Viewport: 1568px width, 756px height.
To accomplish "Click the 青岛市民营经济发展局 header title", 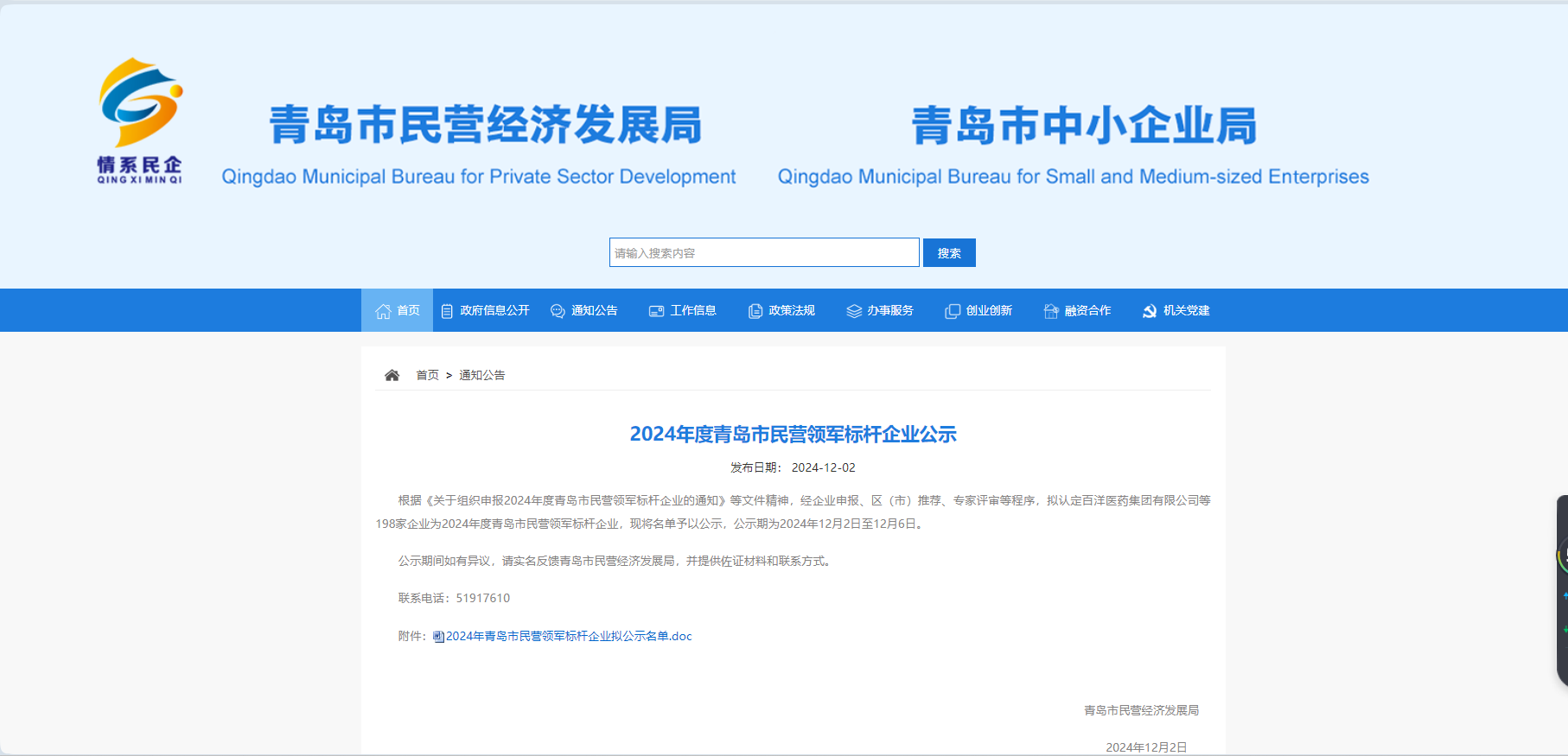I will (485, 124).
